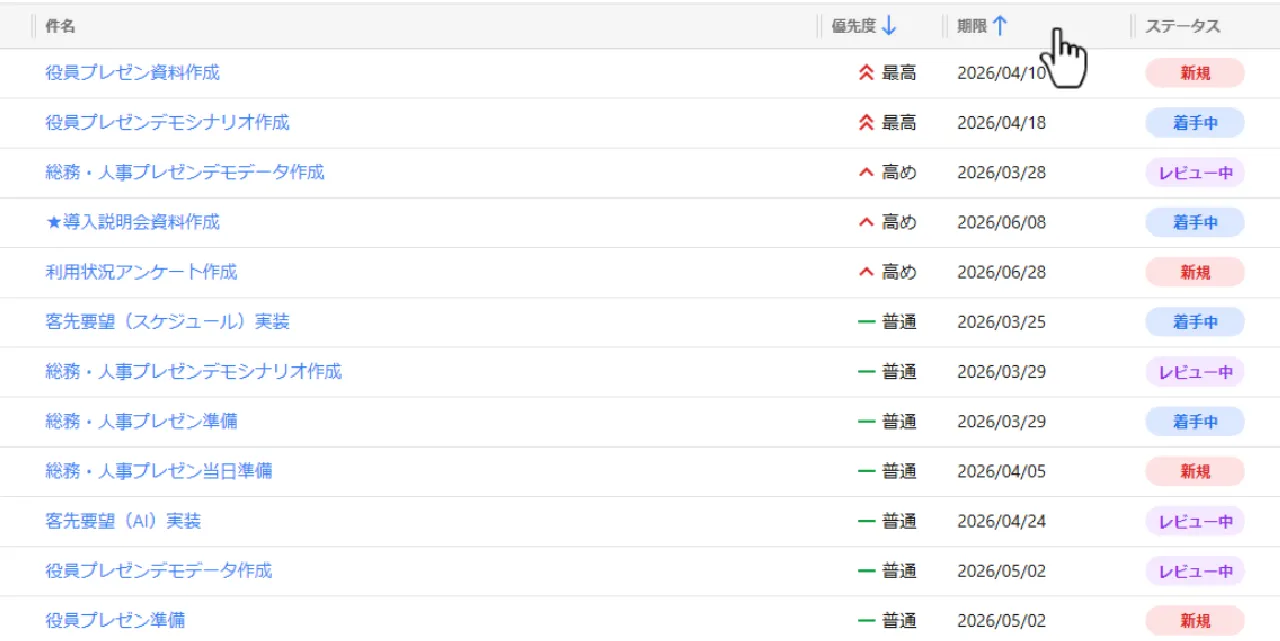Open 客先要望（スケジュール）実装 task
This screenshot has height=641, width=1280.
[x=167, y=322]
